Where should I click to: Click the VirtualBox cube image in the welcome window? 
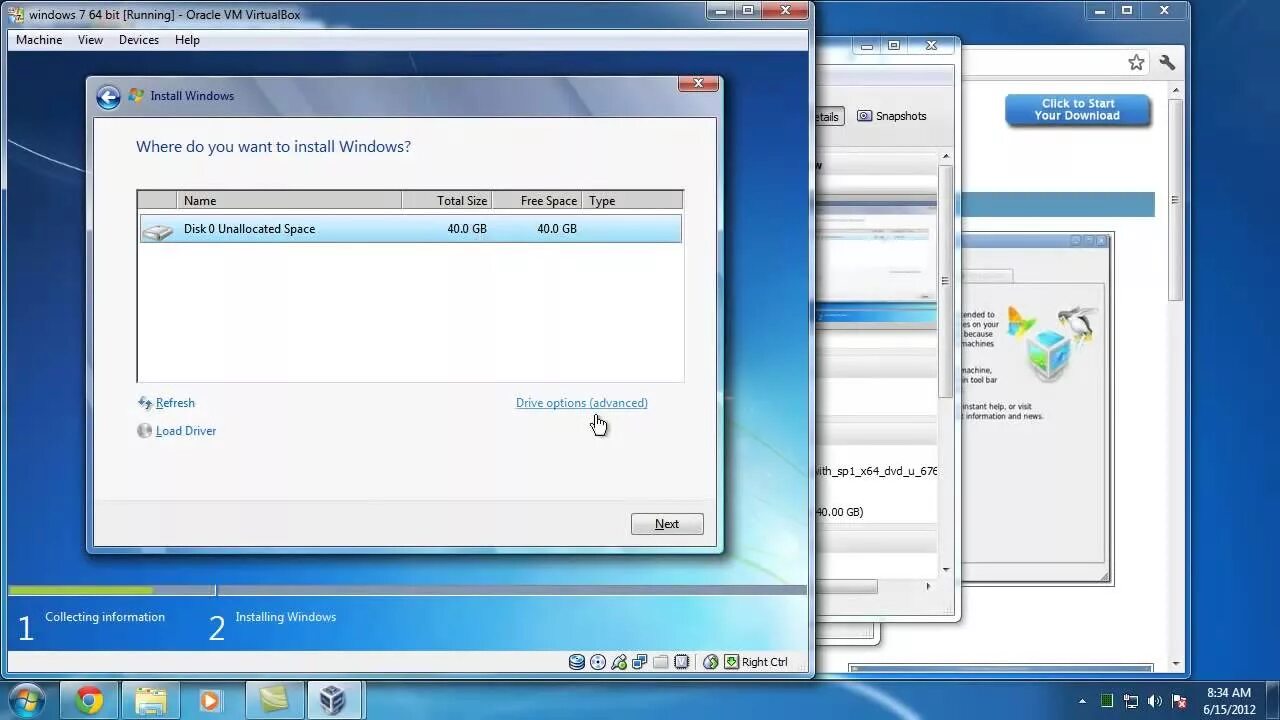pos(1050,355)
